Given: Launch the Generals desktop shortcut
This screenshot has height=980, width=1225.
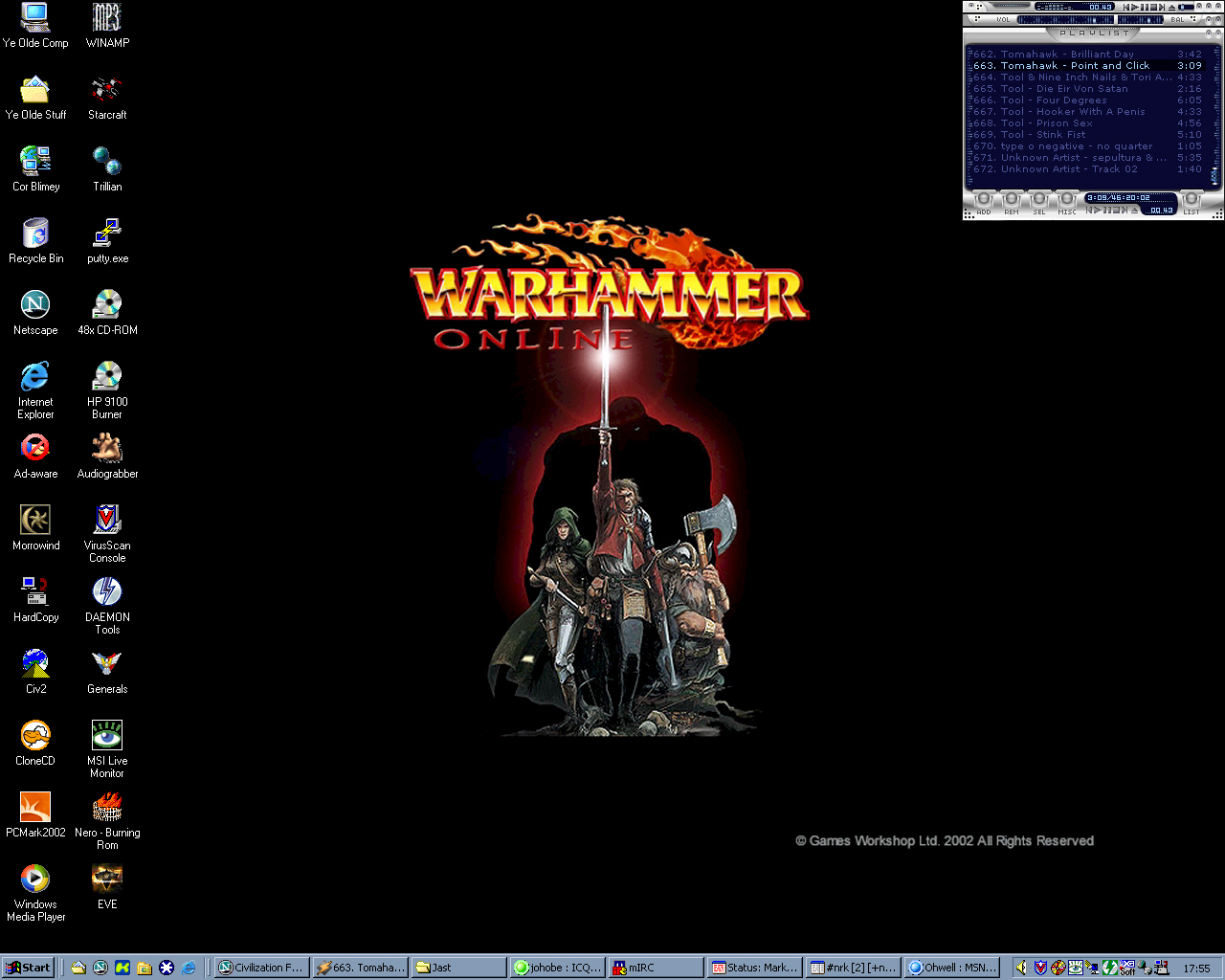Looking at the screenshot, I should pos(107,672).
